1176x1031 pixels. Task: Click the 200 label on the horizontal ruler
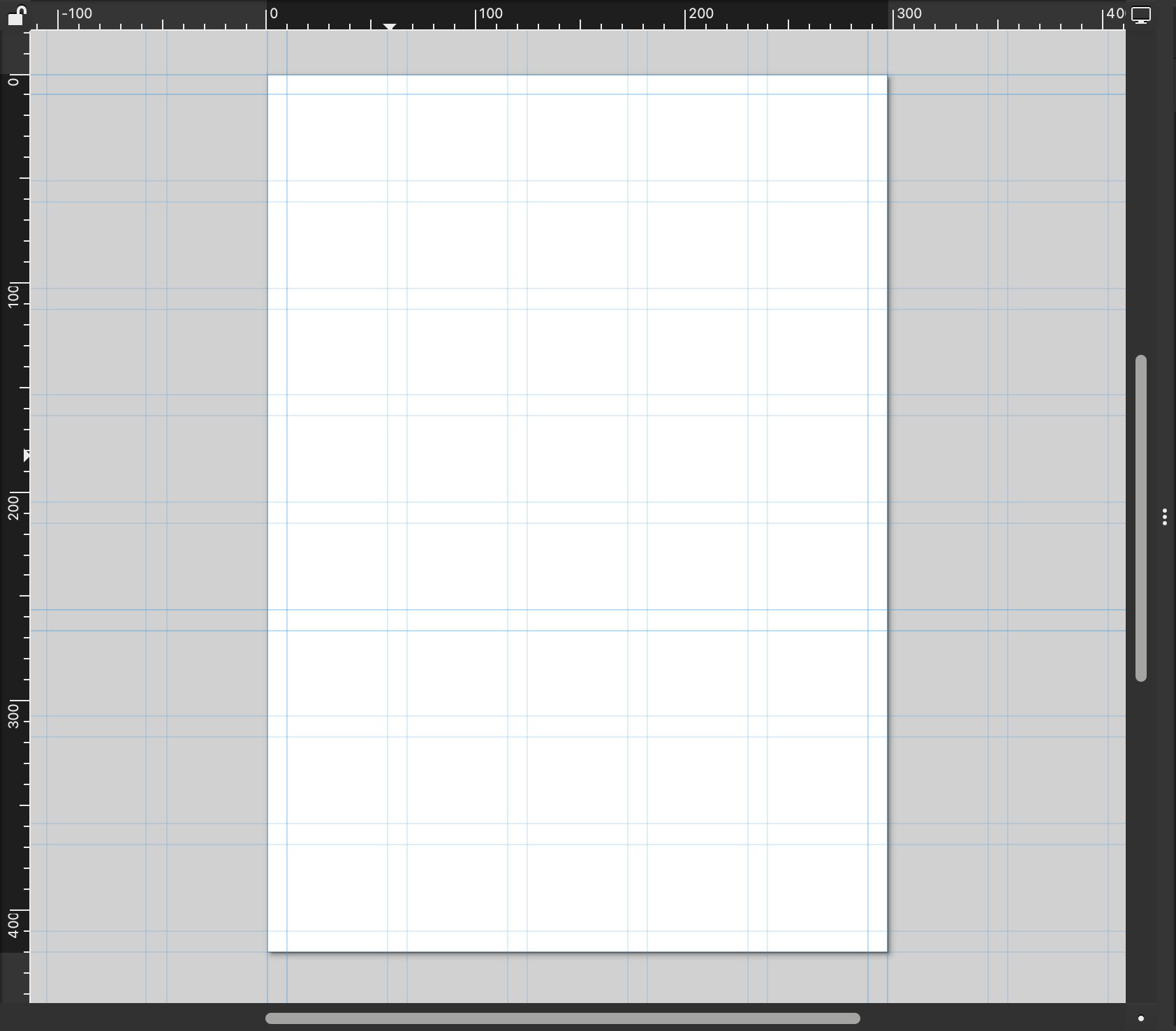tap(701, 13)
